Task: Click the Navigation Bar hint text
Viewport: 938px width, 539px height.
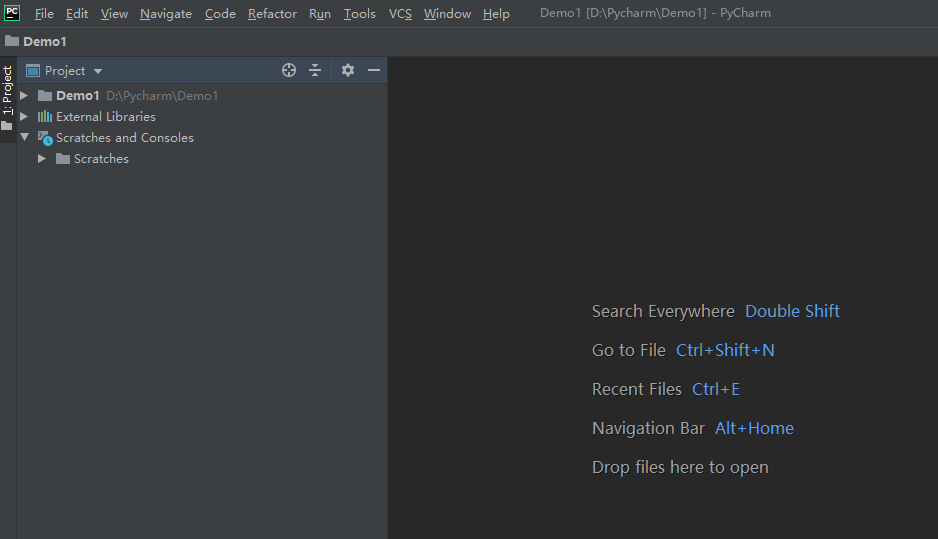Action: click(x=648, y=428)
